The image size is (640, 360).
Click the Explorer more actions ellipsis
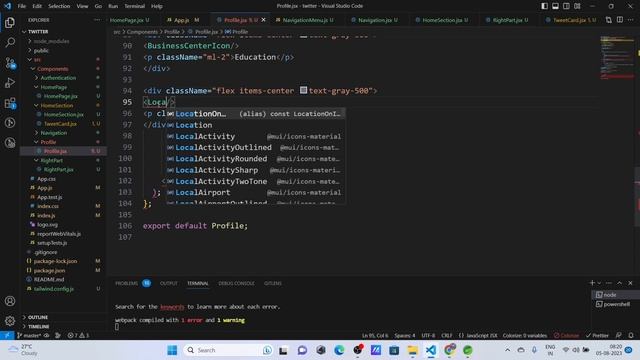coord(97,20)
